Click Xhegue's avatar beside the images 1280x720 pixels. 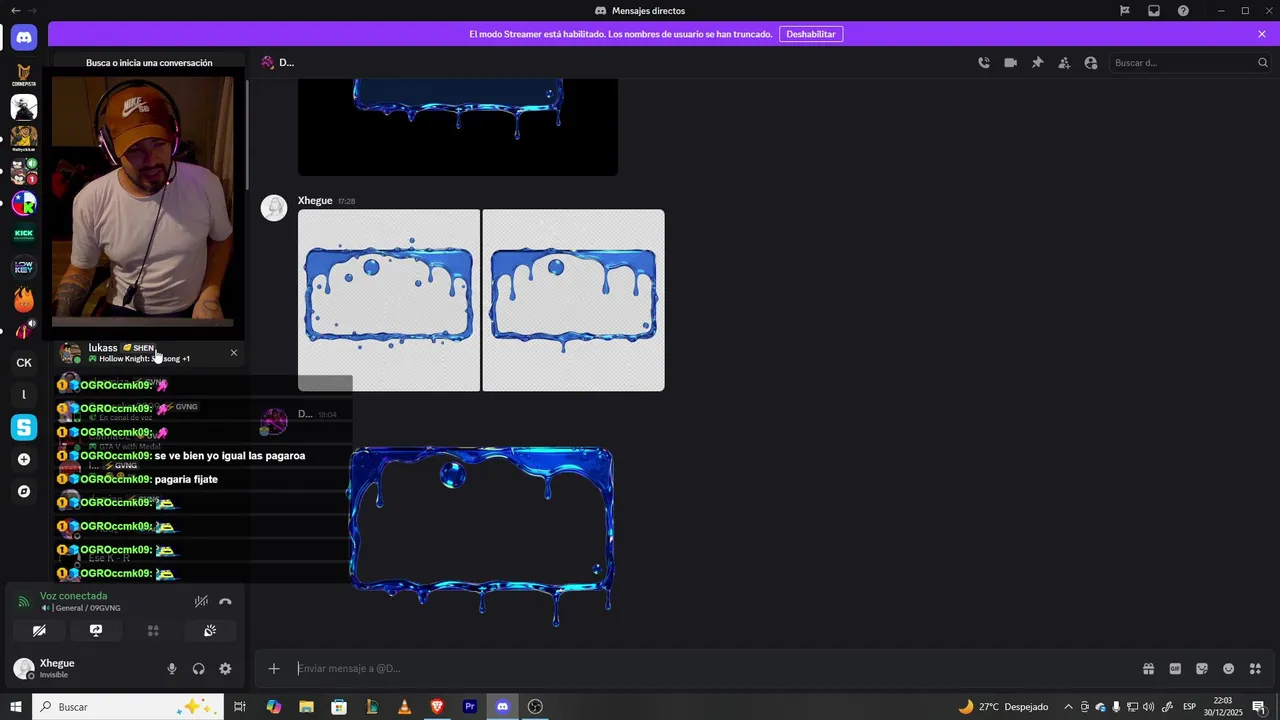coord(274,208)
